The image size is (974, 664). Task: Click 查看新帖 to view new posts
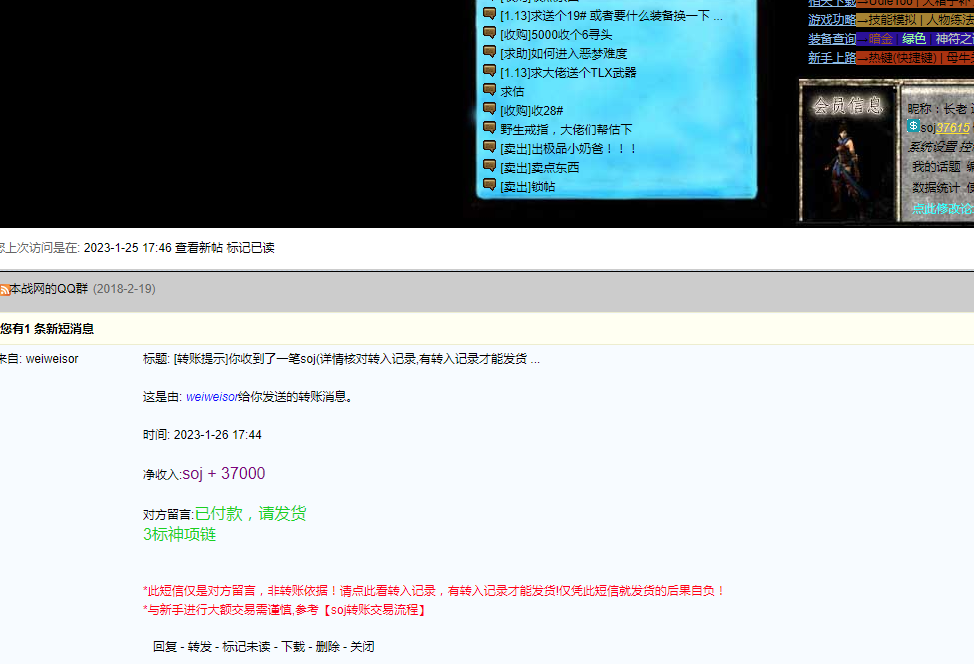199,248
